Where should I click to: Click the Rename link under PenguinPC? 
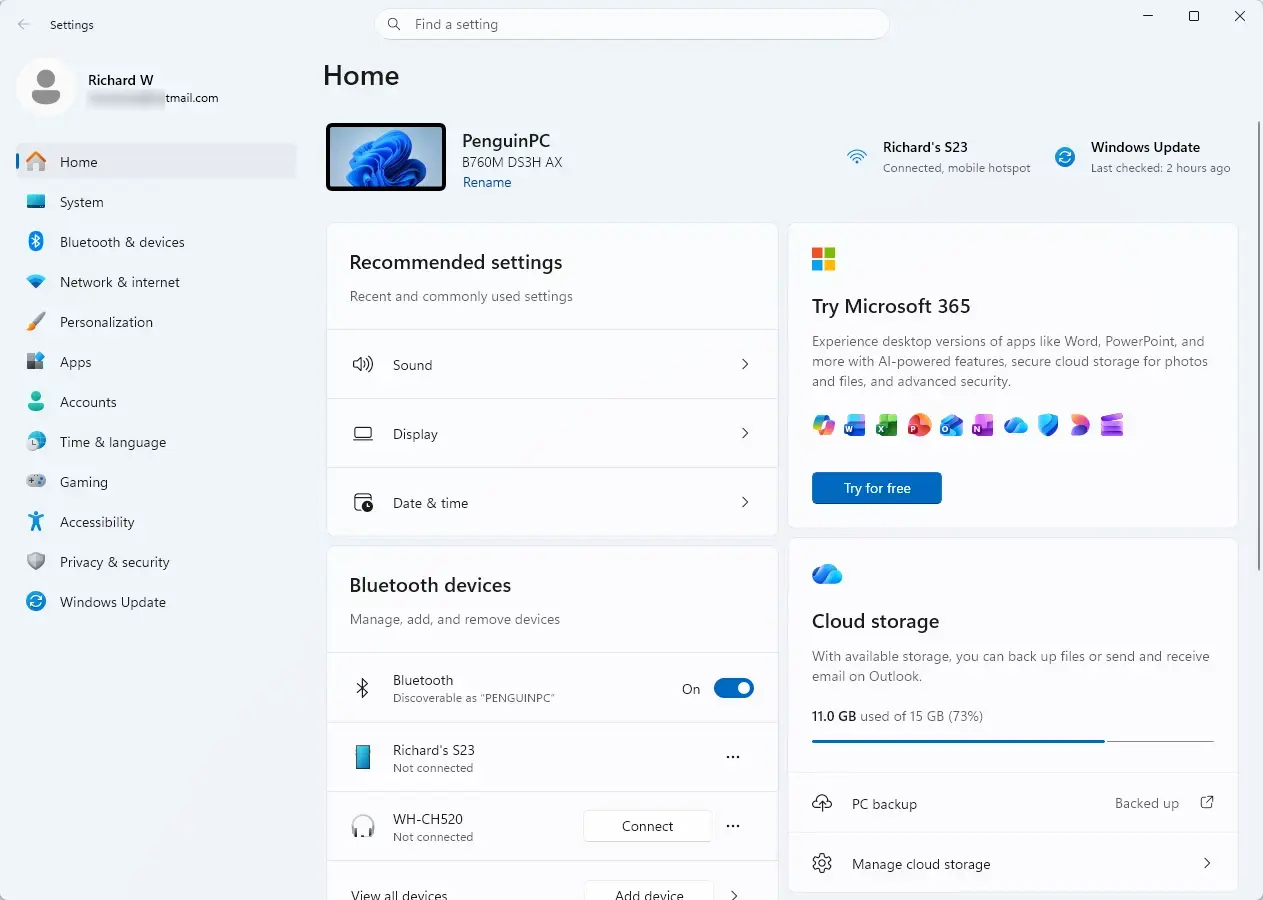click(487, 182)
